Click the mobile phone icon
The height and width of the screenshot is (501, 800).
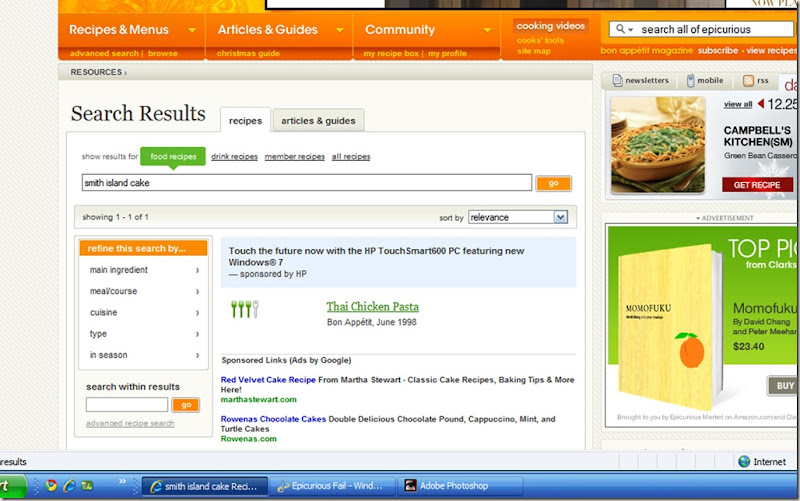pos(690,81)
